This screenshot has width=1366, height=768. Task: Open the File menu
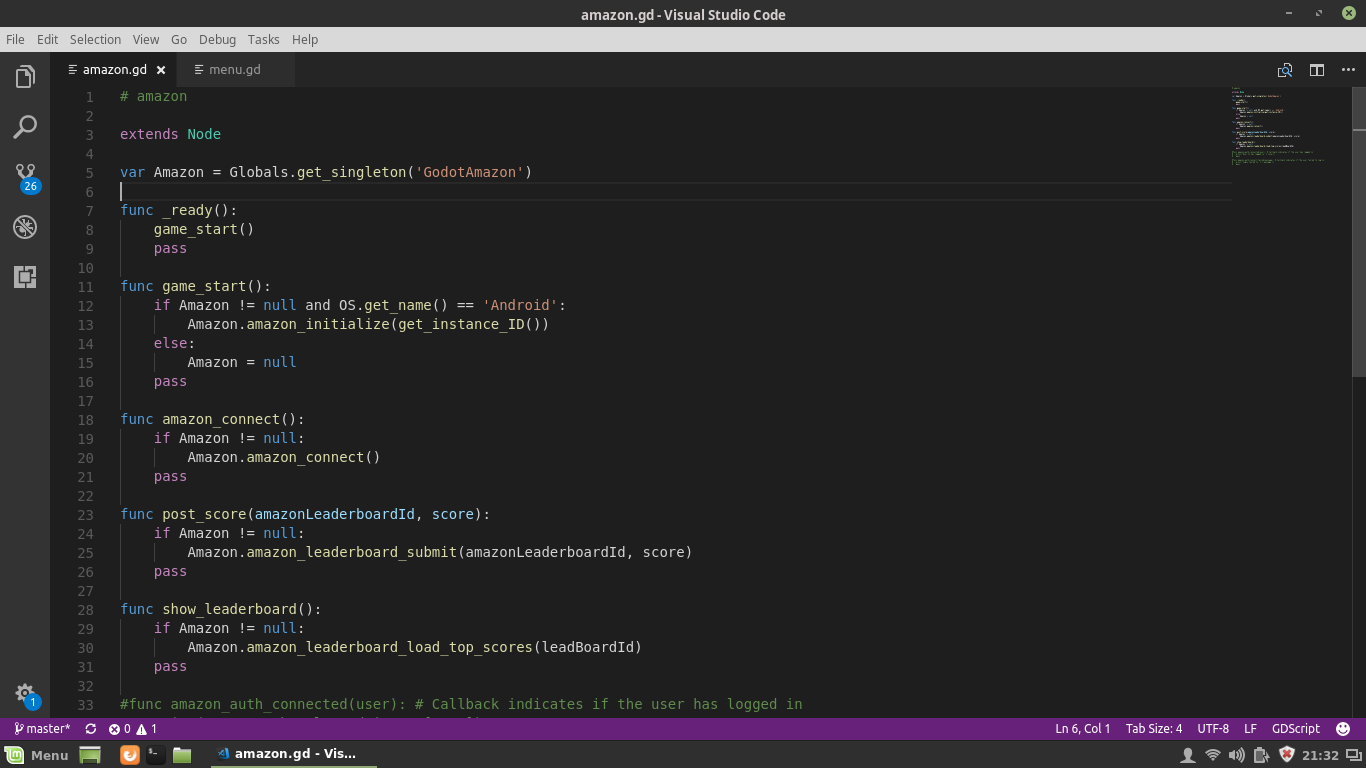[x=15, y=39]
